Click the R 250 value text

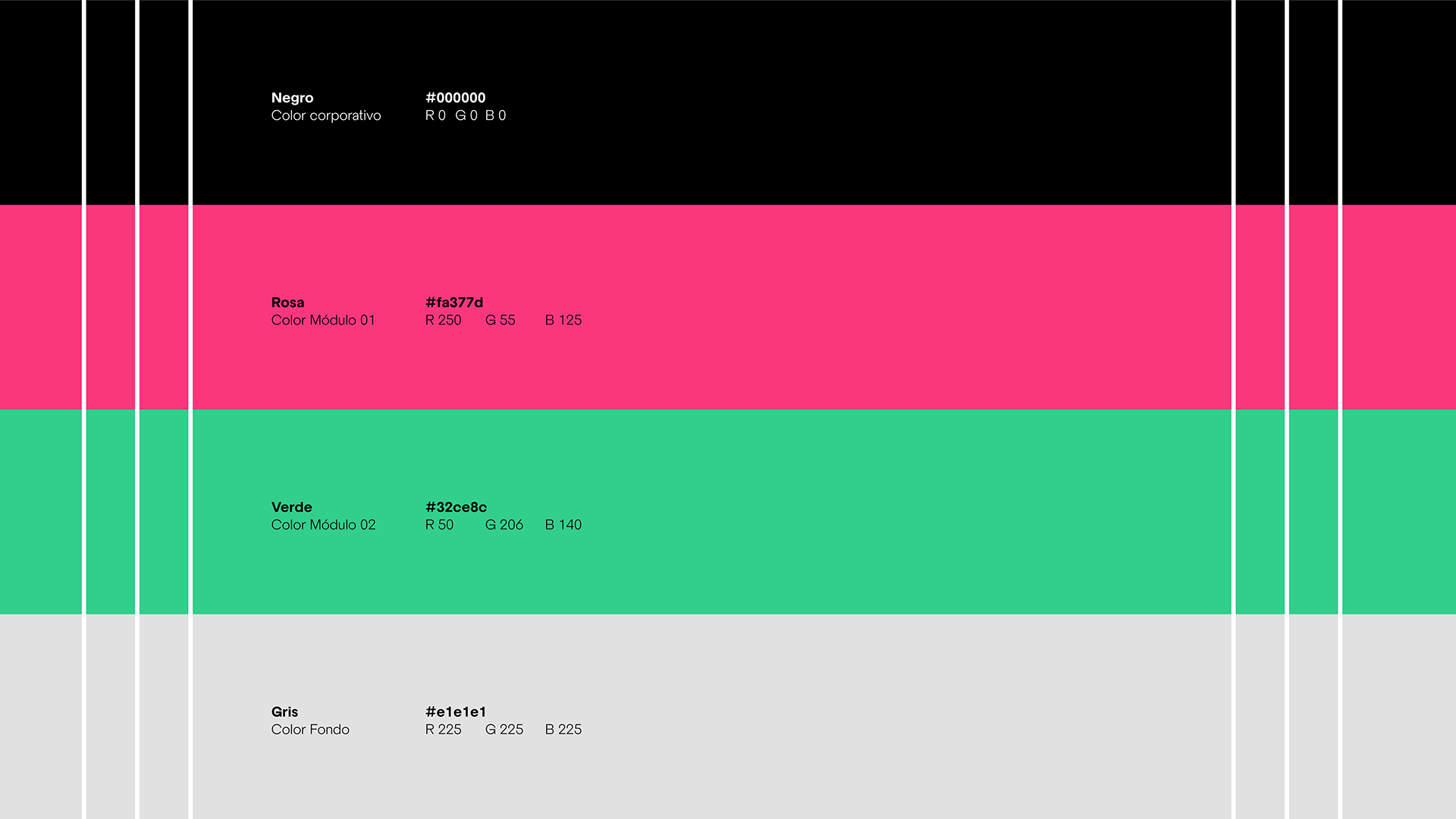[443, 320]
